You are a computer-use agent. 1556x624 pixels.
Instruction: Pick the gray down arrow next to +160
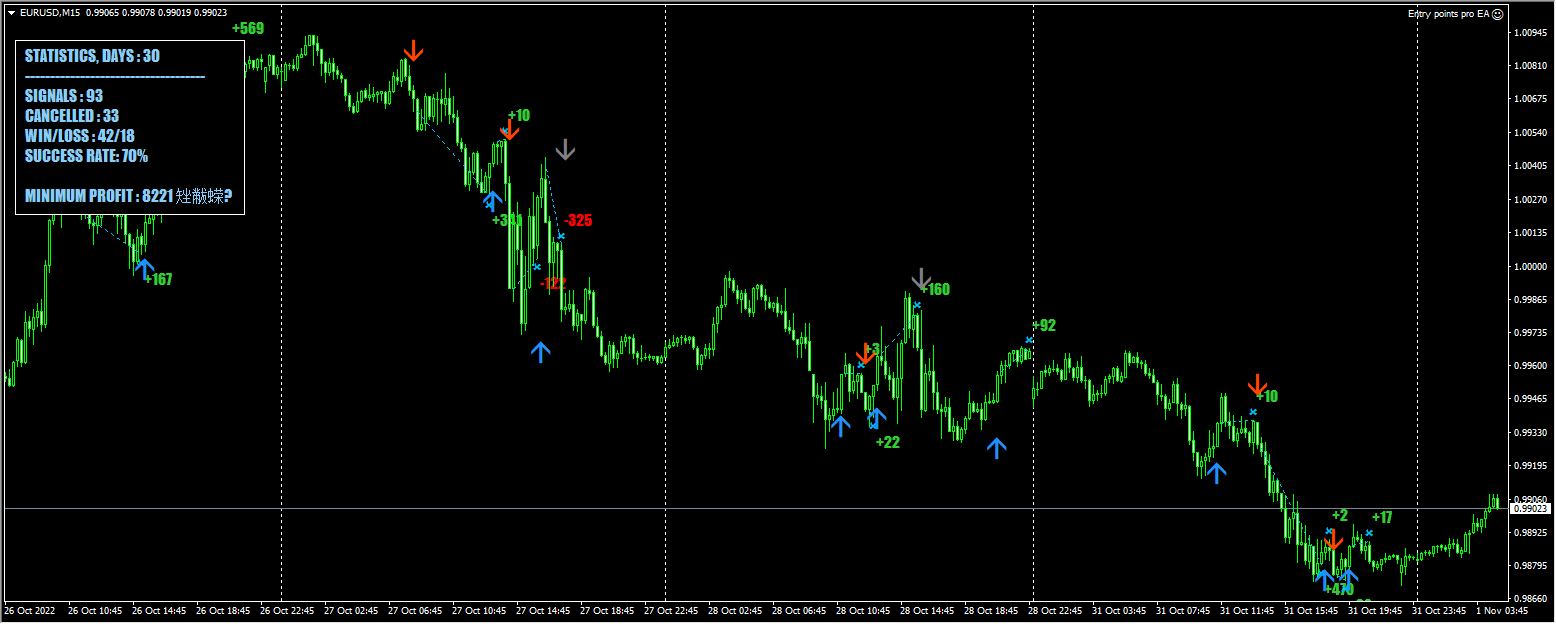pos(922,279)
